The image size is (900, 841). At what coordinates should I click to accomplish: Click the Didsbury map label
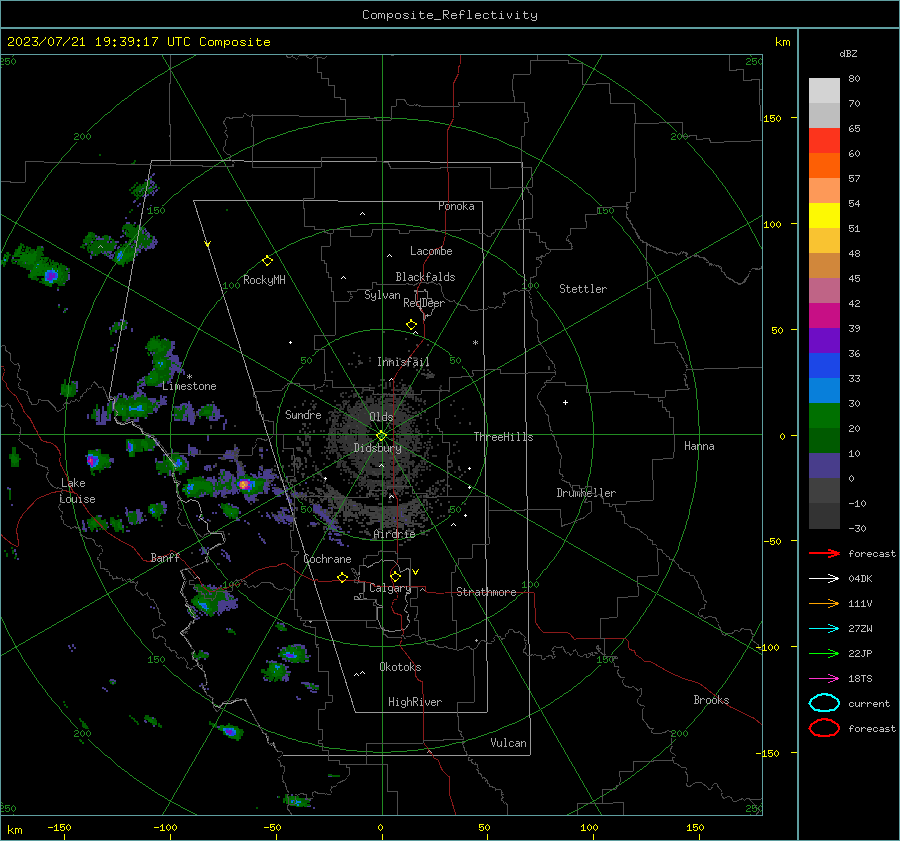pos(378,448)
